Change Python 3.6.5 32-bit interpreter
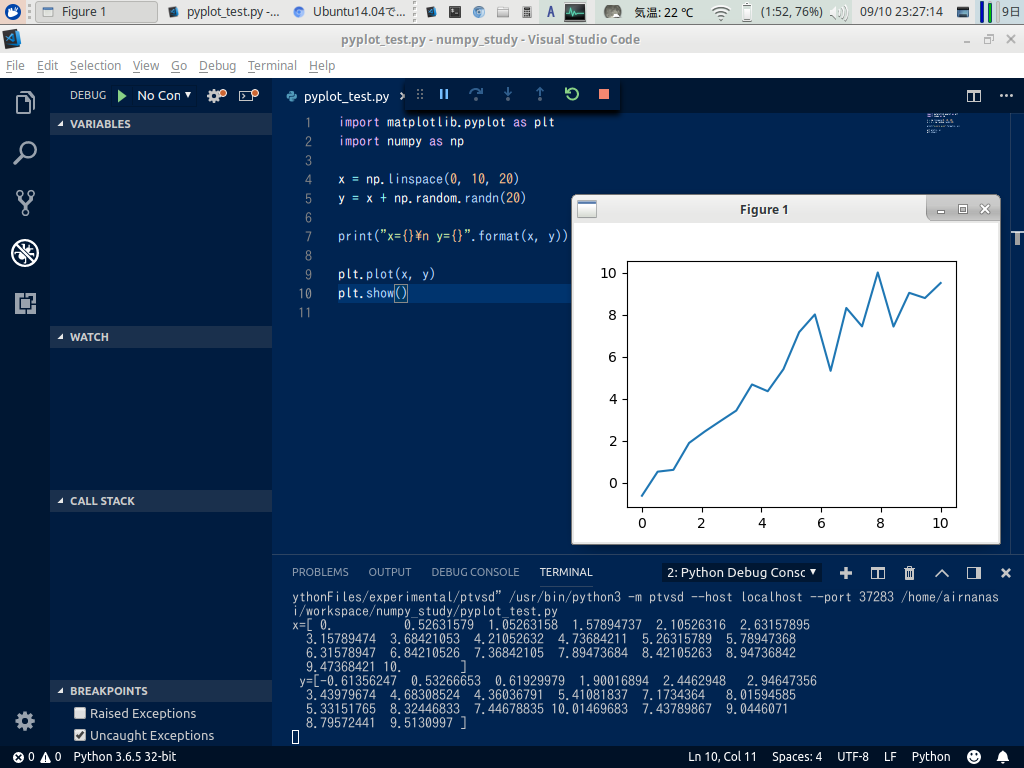Screen dimensions: 1024x768 (x=125, y=756)
